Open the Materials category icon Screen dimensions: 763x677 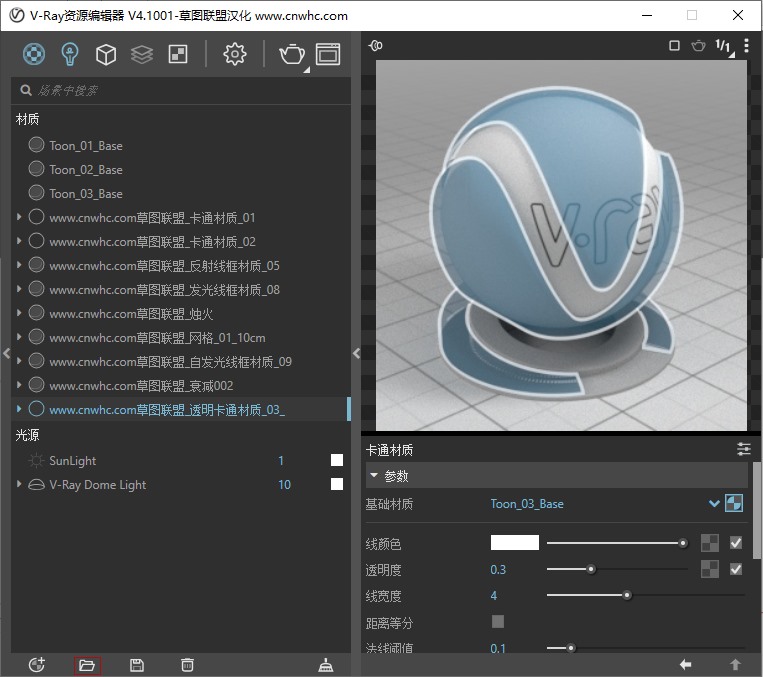[x=34, y=54]
